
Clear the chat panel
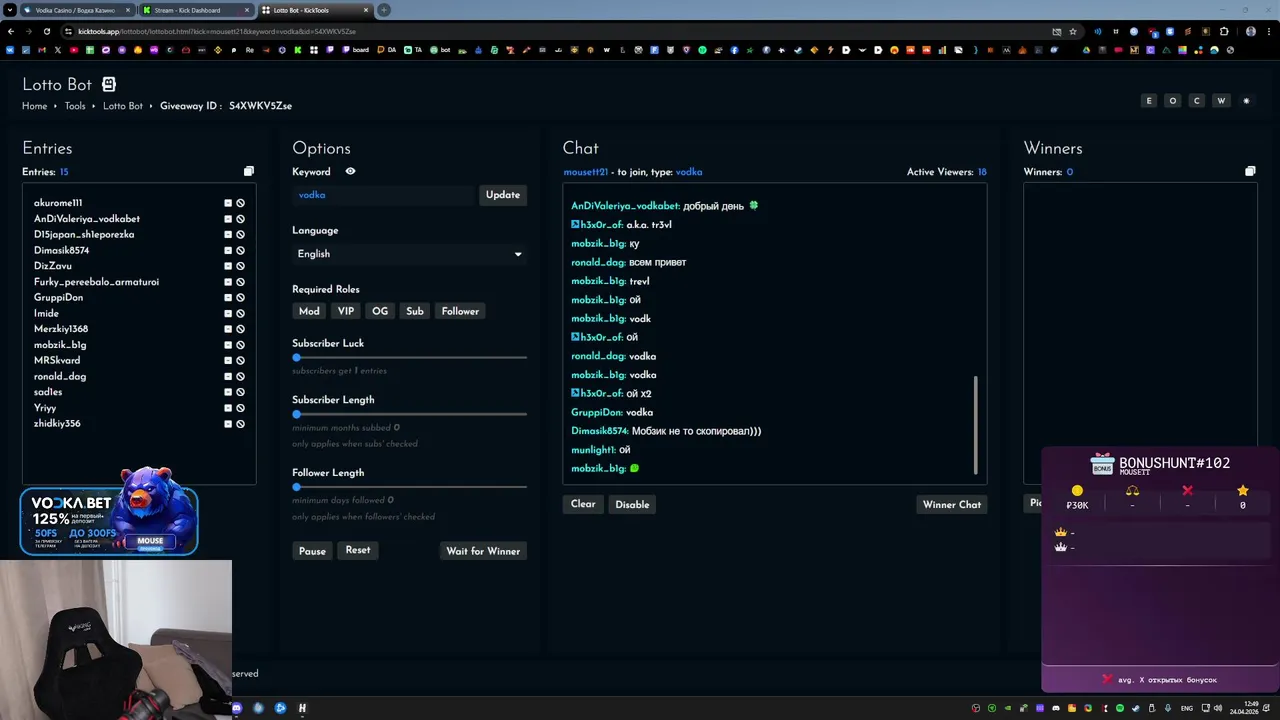coord(583,504)
